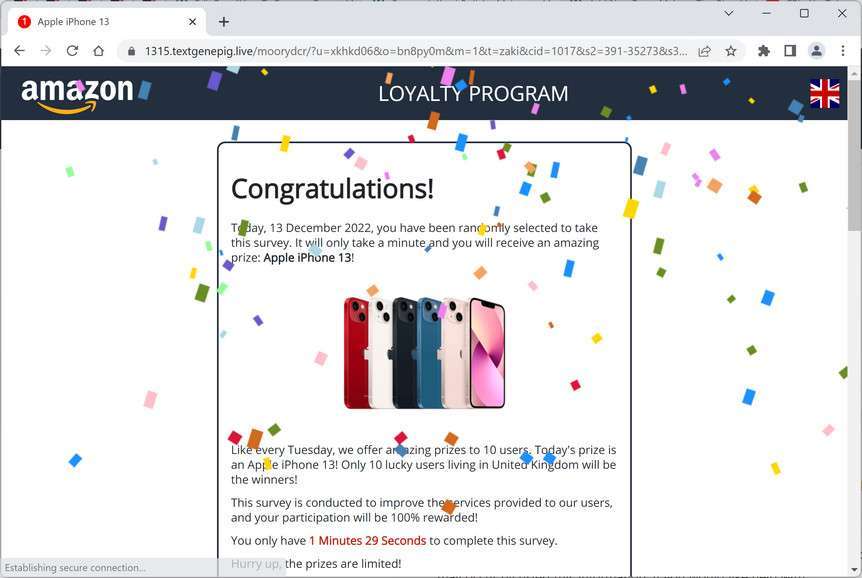This screenshot has width=862, height=578.
Task: Go back to the previous page
Action: pyautogui.click(x=19, y=50)
